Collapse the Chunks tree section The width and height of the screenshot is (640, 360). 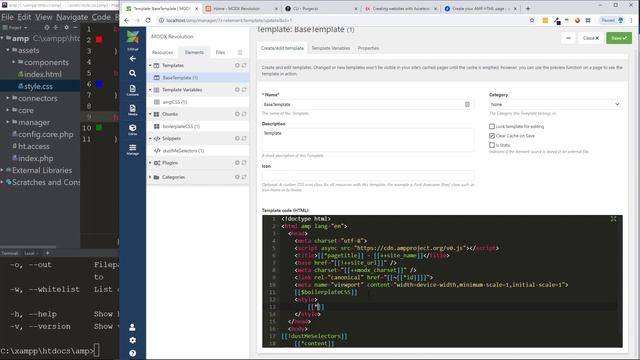pos(150,114)
